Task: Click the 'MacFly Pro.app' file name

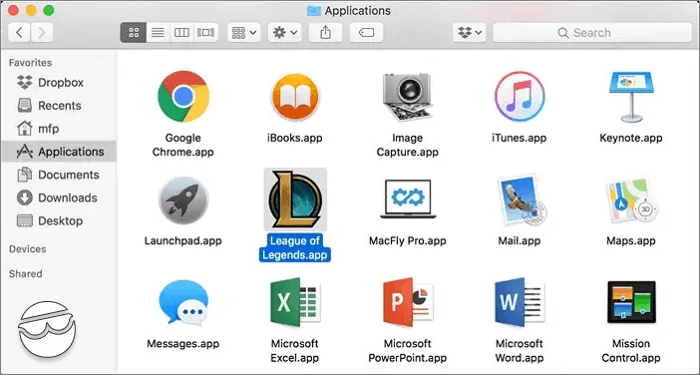Action: [x=408, y=241]
